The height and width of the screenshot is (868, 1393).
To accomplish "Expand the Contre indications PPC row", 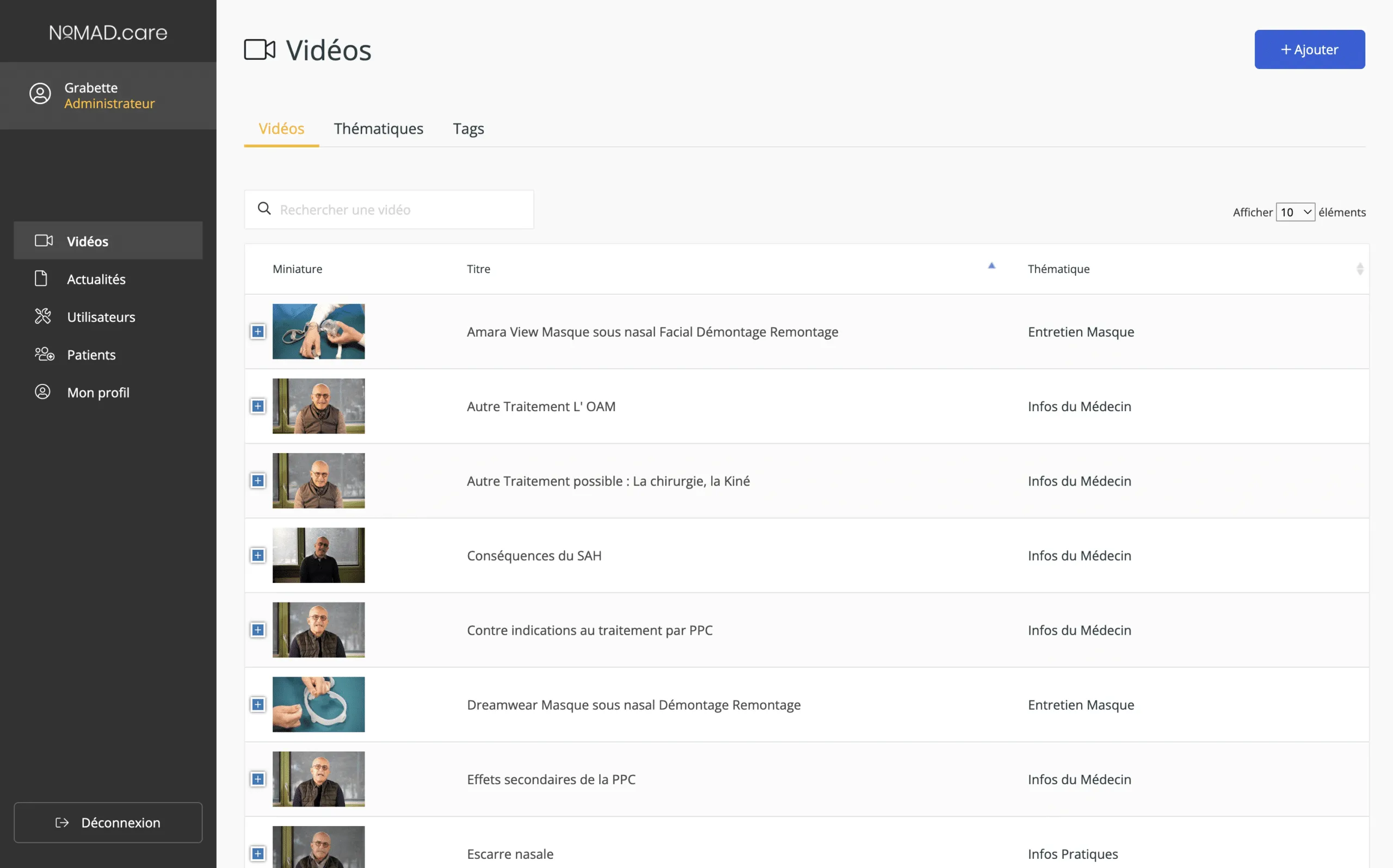I will pos(258,630).
